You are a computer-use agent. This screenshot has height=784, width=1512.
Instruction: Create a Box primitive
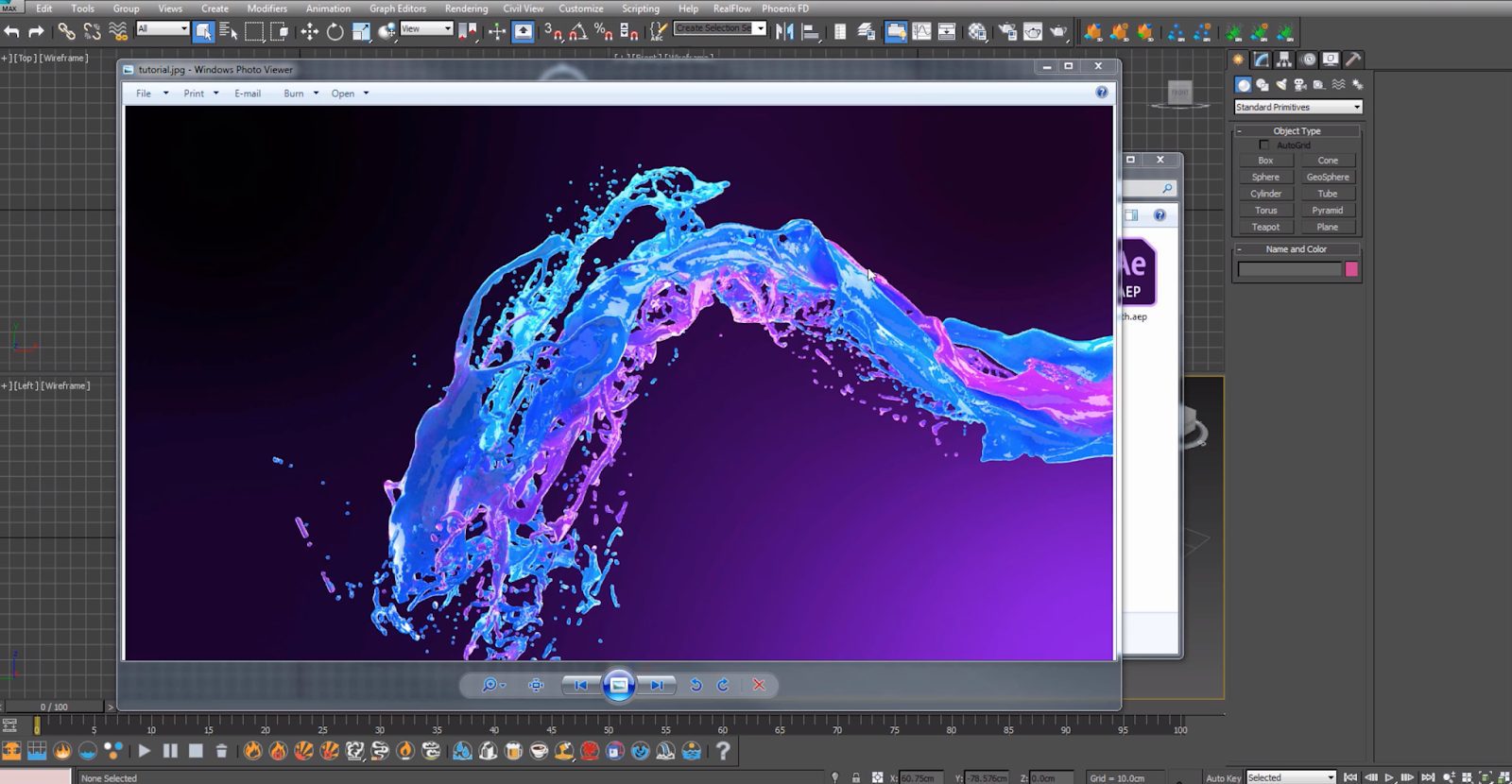click(x=1265, y=161)
